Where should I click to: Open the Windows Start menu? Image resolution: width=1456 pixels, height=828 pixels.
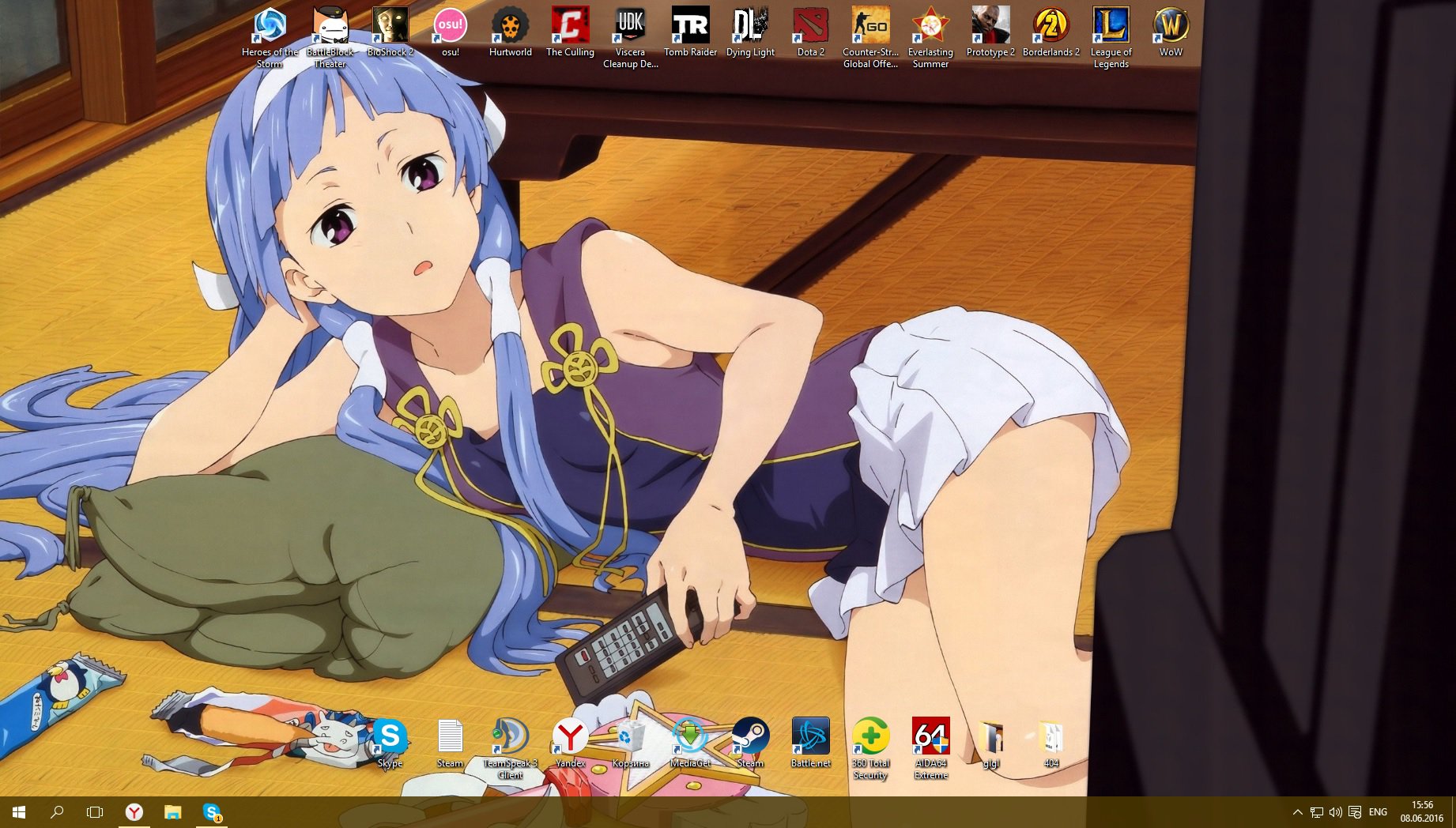(19, 811)
